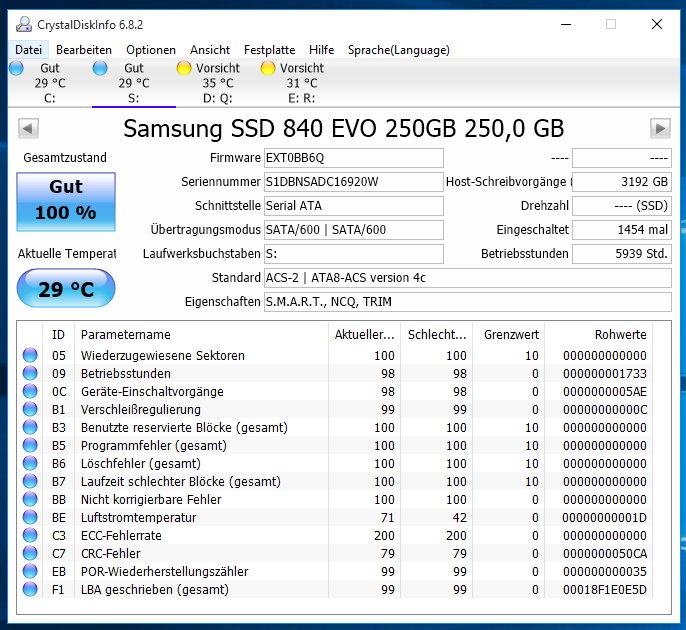Image resolution: width=686 pixels, height=630 pixels.
Task: Click status orb of row 09 Betriebsstunden
Action: (x=30, y=373)
